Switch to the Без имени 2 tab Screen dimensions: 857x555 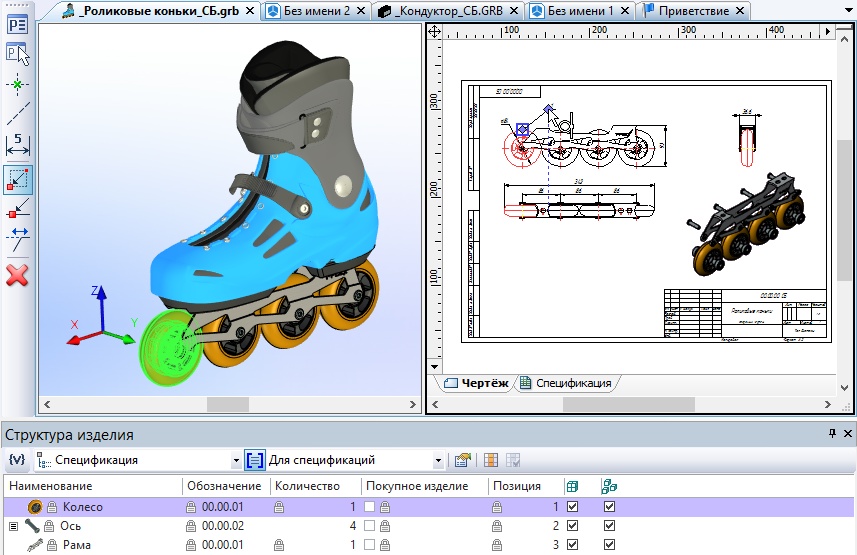[317, 11]
